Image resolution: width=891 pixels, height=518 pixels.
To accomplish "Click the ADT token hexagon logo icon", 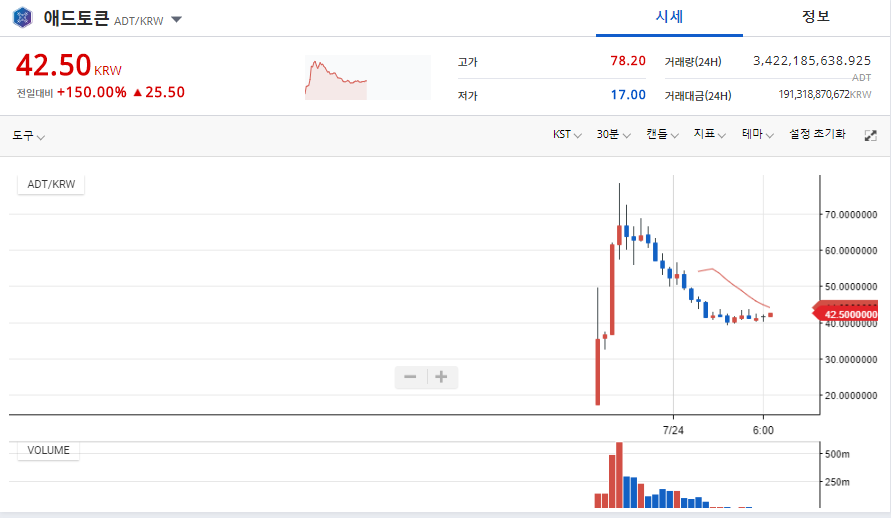I will pos(22,18).
